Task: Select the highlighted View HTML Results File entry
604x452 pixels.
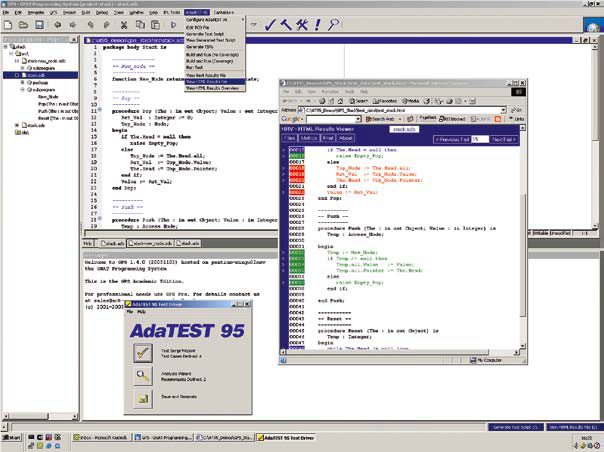Action: [x=215, y=82]
